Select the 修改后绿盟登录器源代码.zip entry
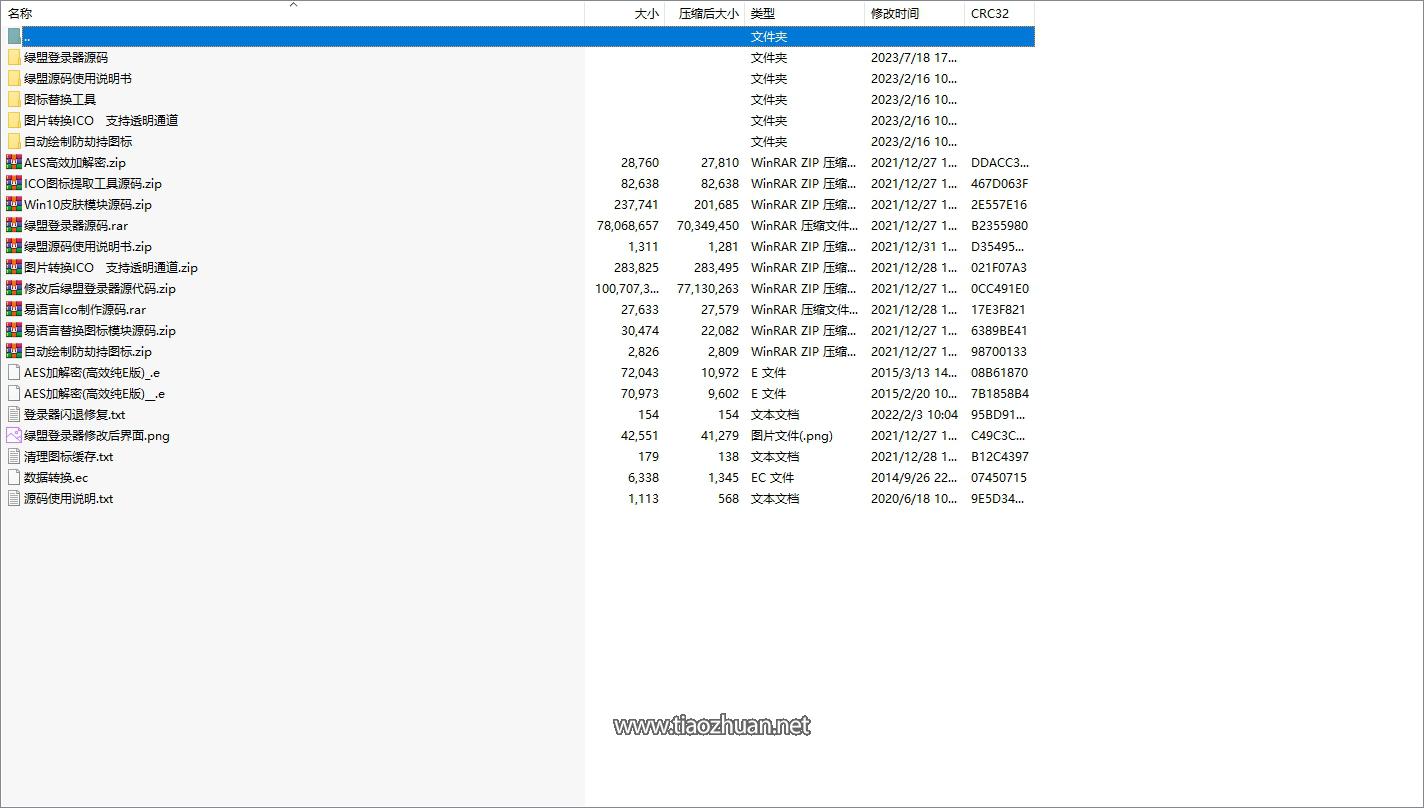Screen dimensions: 1424x808 [x=100, y=288]
